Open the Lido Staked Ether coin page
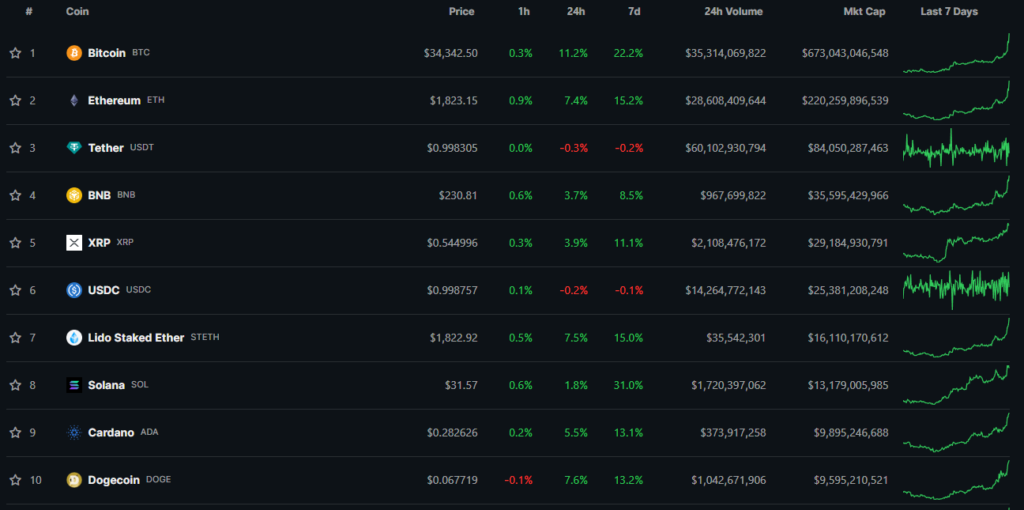 click(136, 338)
